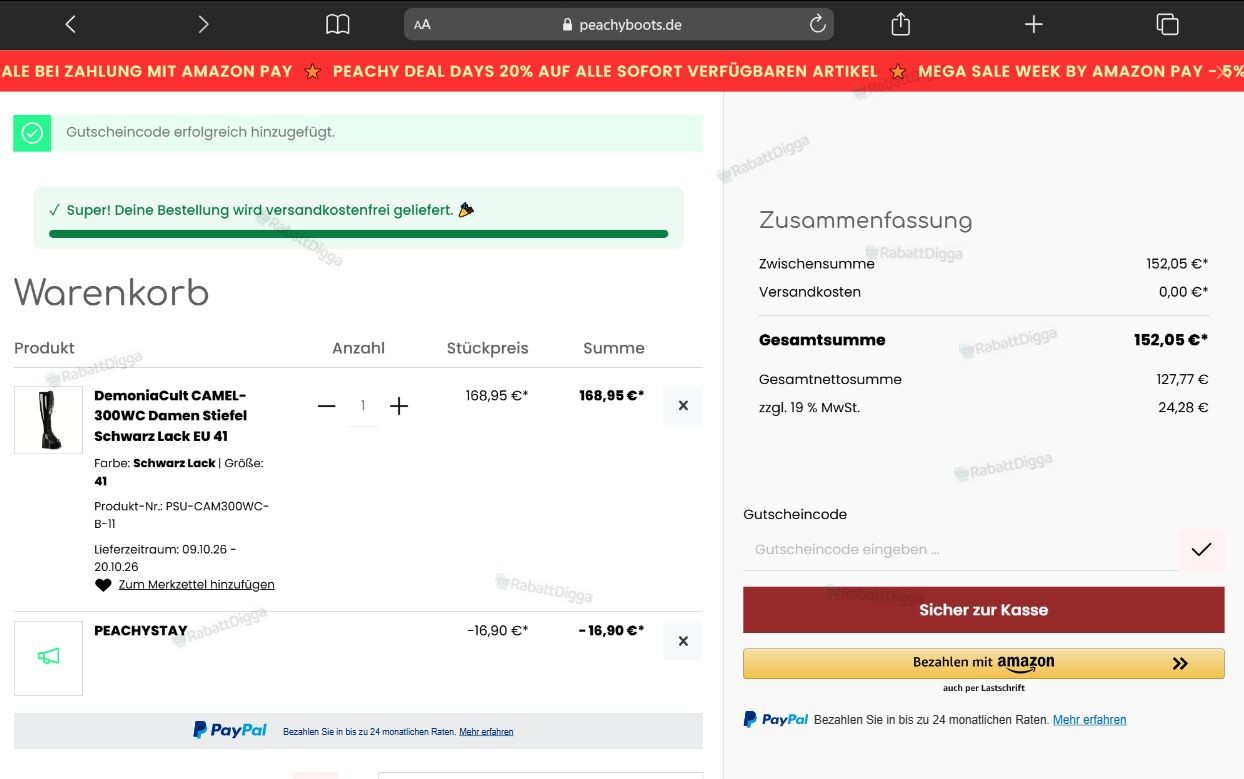Decrease boot quantity with minus button
Screen dimensions: 1244x779
[x=326, y=406]
